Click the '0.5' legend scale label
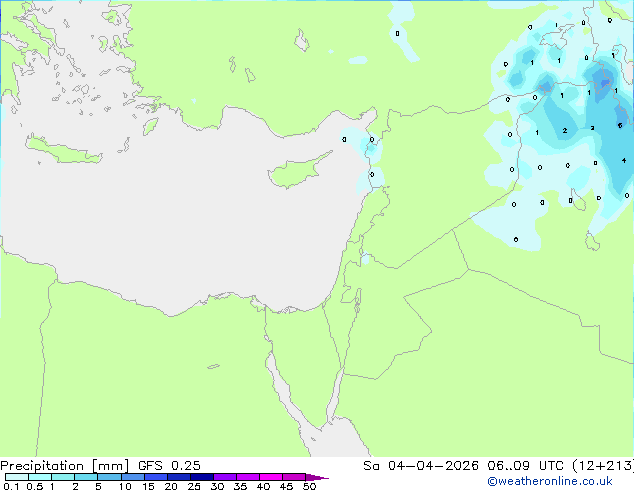The width and height of the screenshot is (634, 490). coord(34,486)
